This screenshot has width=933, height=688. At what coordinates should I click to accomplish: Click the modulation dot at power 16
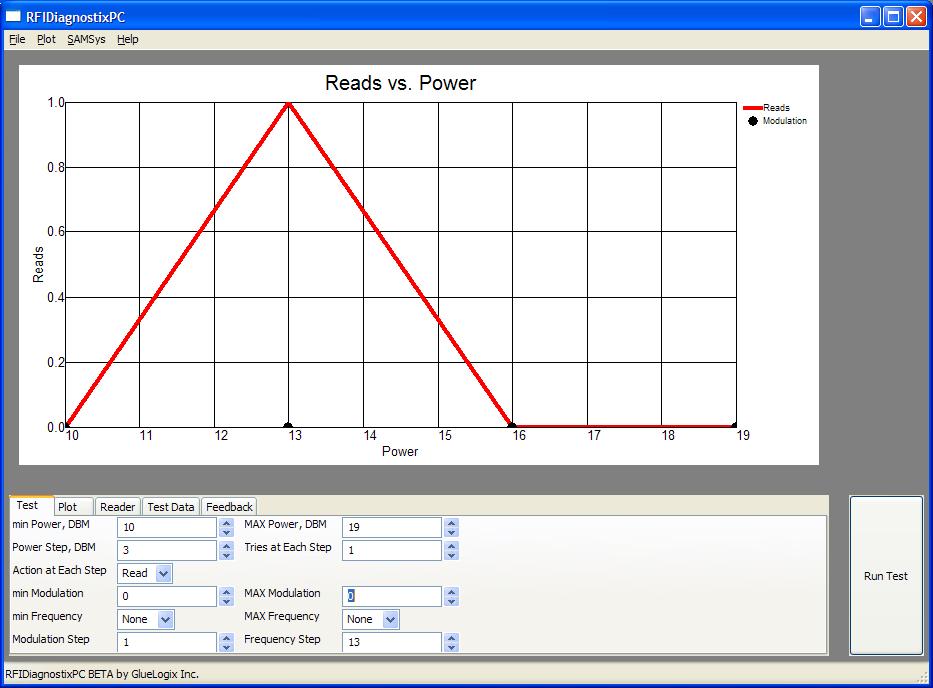(x=512, y=426)
